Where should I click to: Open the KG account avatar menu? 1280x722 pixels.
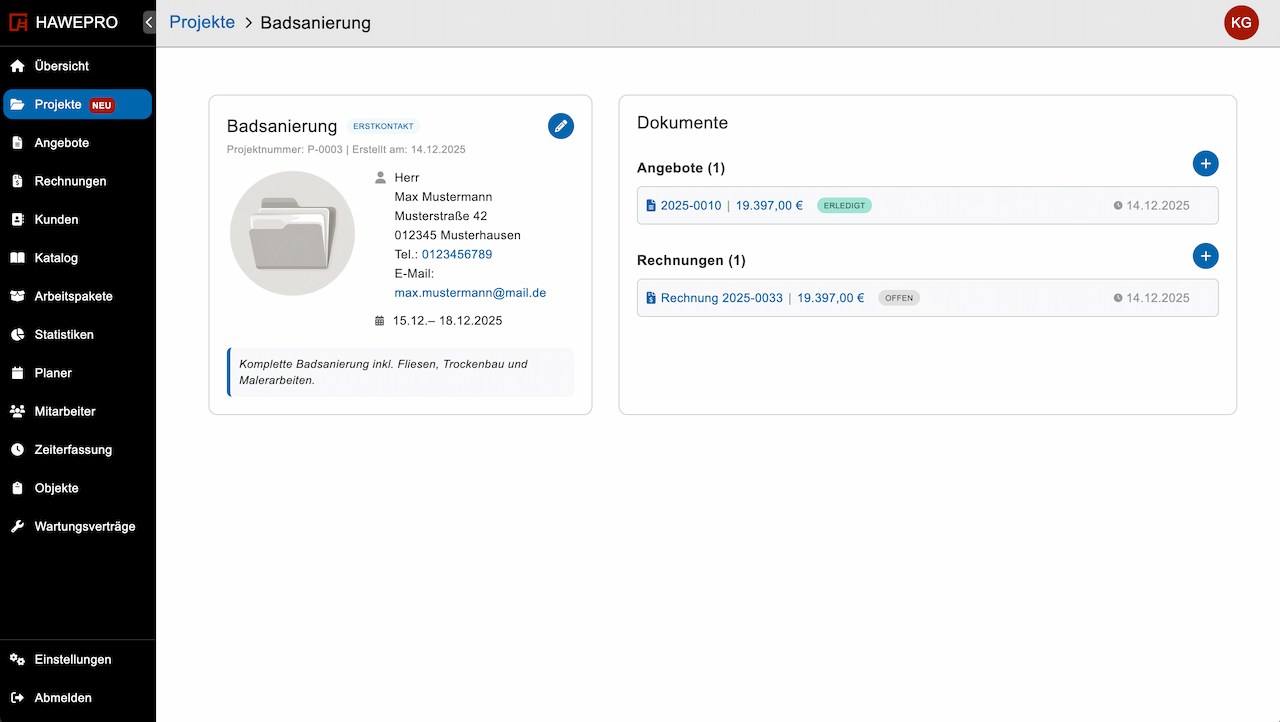(x=1241, y=22)
